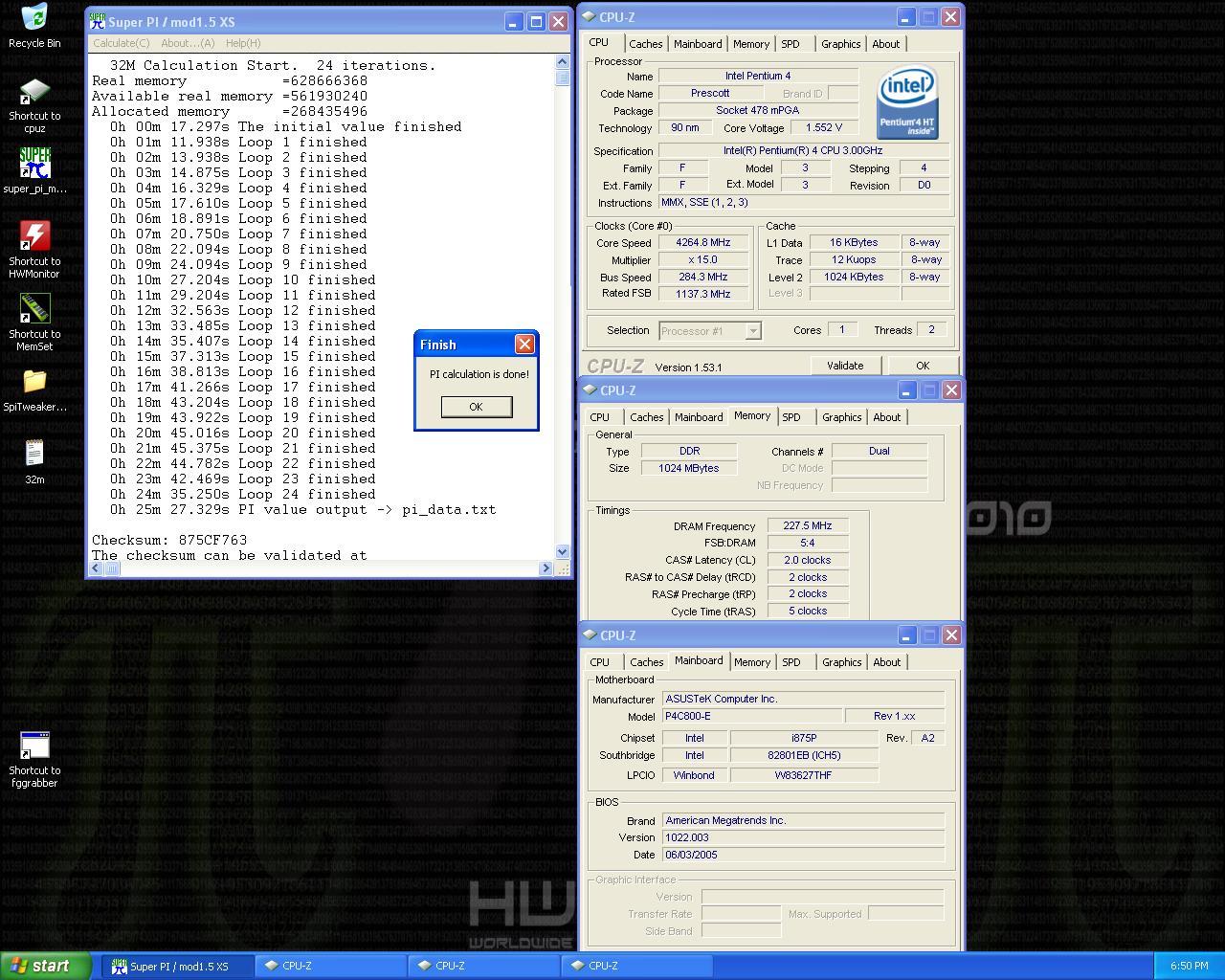Open the About...(A) menu in Super PI
Image resolution: width=1225 pixels, height=980 pixels.
[188, 43]
